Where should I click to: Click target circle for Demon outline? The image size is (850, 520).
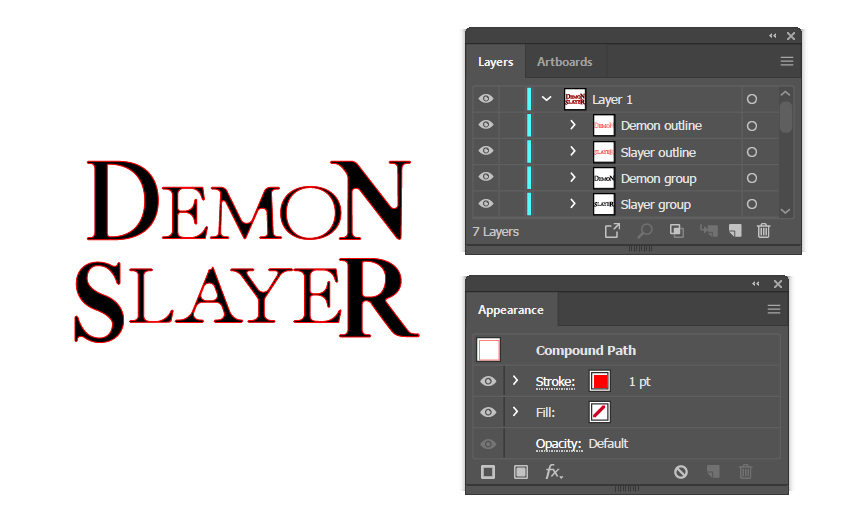click(751, 126)
